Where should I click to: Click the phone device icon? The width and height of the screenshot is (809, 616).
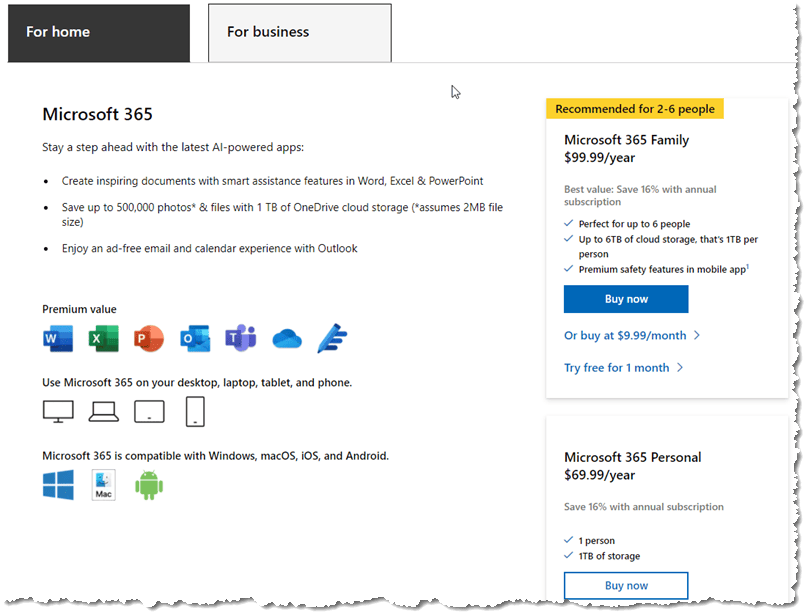(195, 411)
